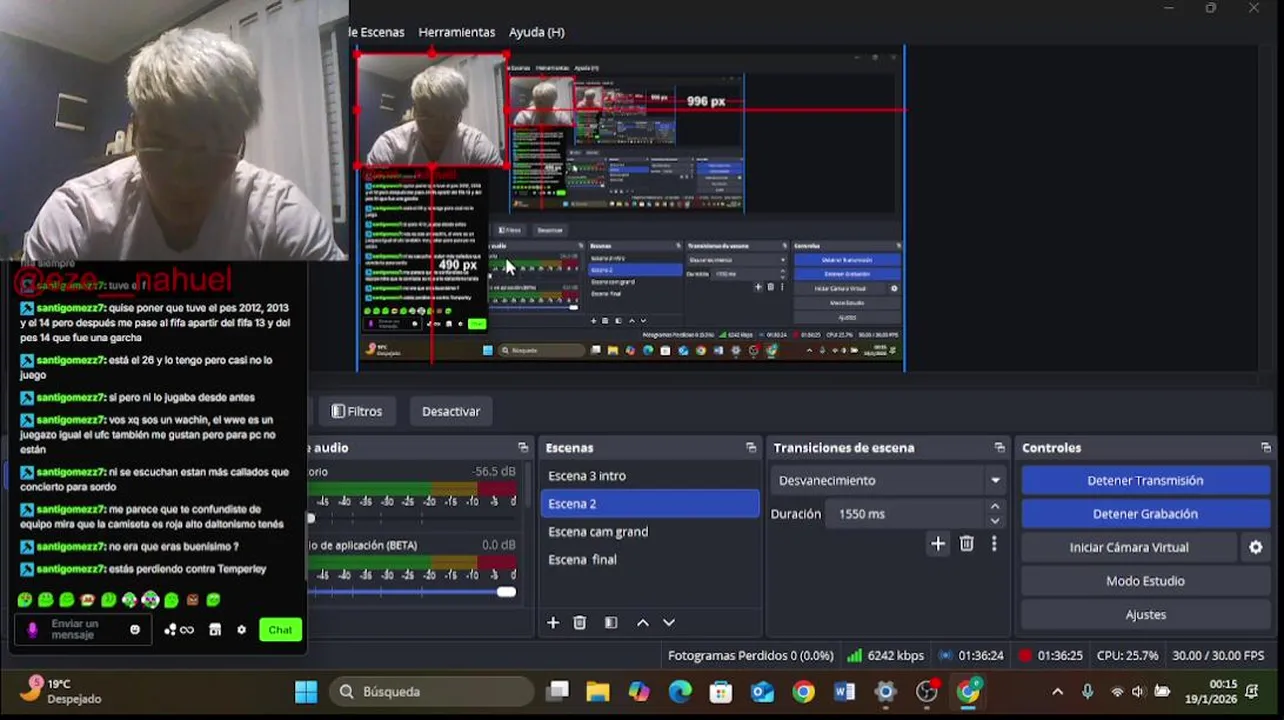The height and width of the screenshot is (720, 1284).
Task: Open virtual camera settings gear
Action: [1256, 547]
